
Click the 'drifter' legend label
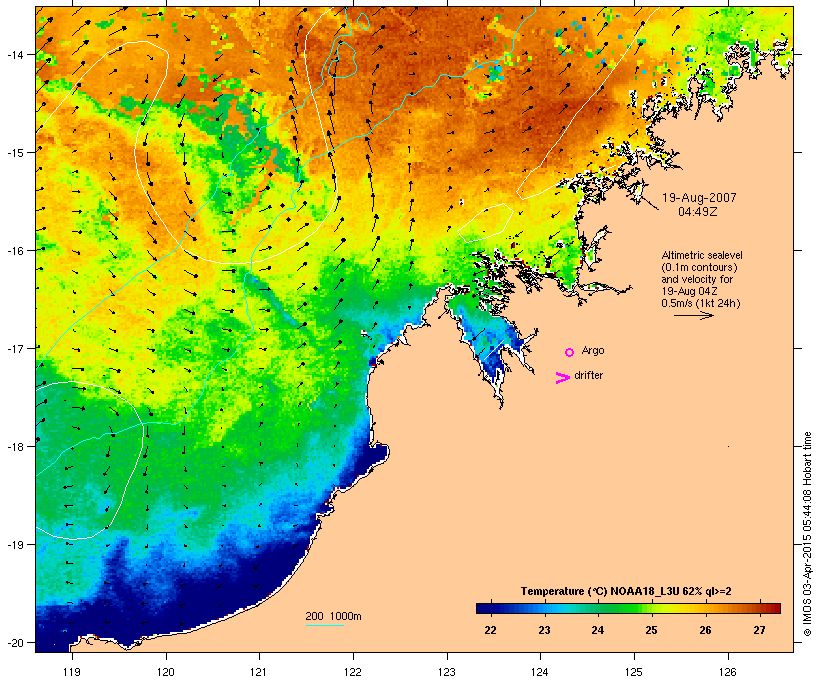pos(588,375)
